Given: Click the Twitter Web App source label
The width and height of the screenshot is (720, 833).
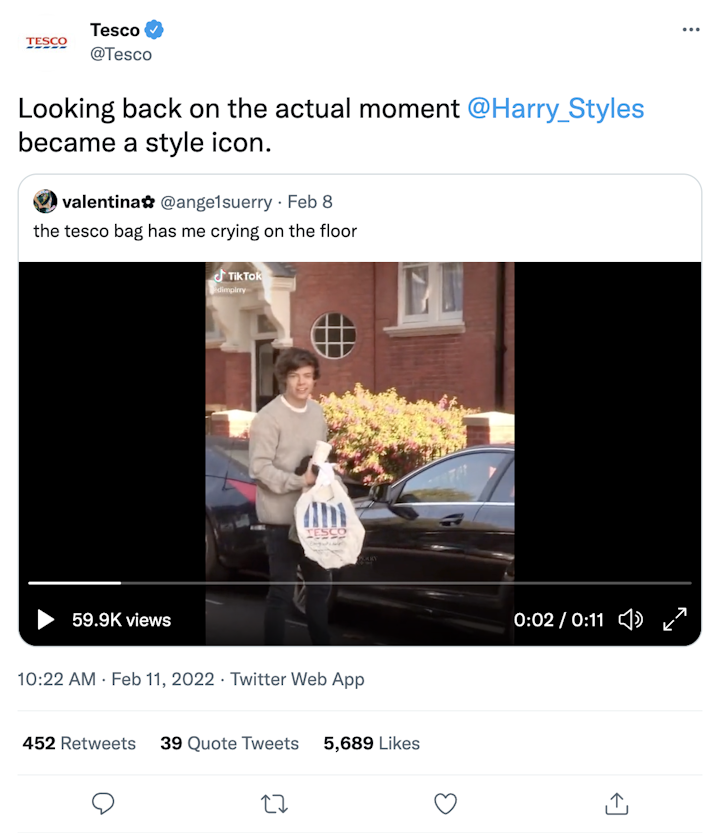Looking at the screenshot, I should pyautogui.click(x=297, y=679).
